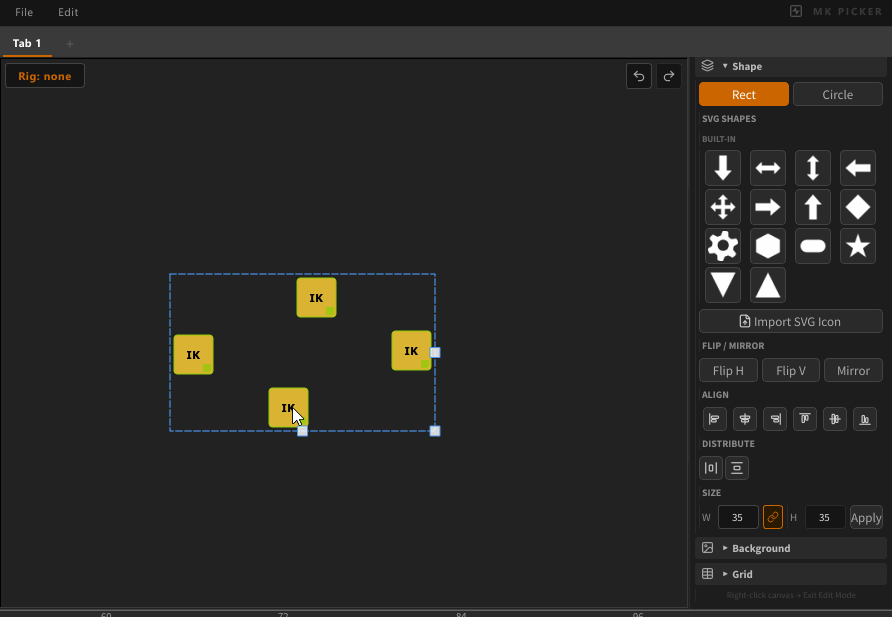Collapse the Shape section

click(791, 66)
